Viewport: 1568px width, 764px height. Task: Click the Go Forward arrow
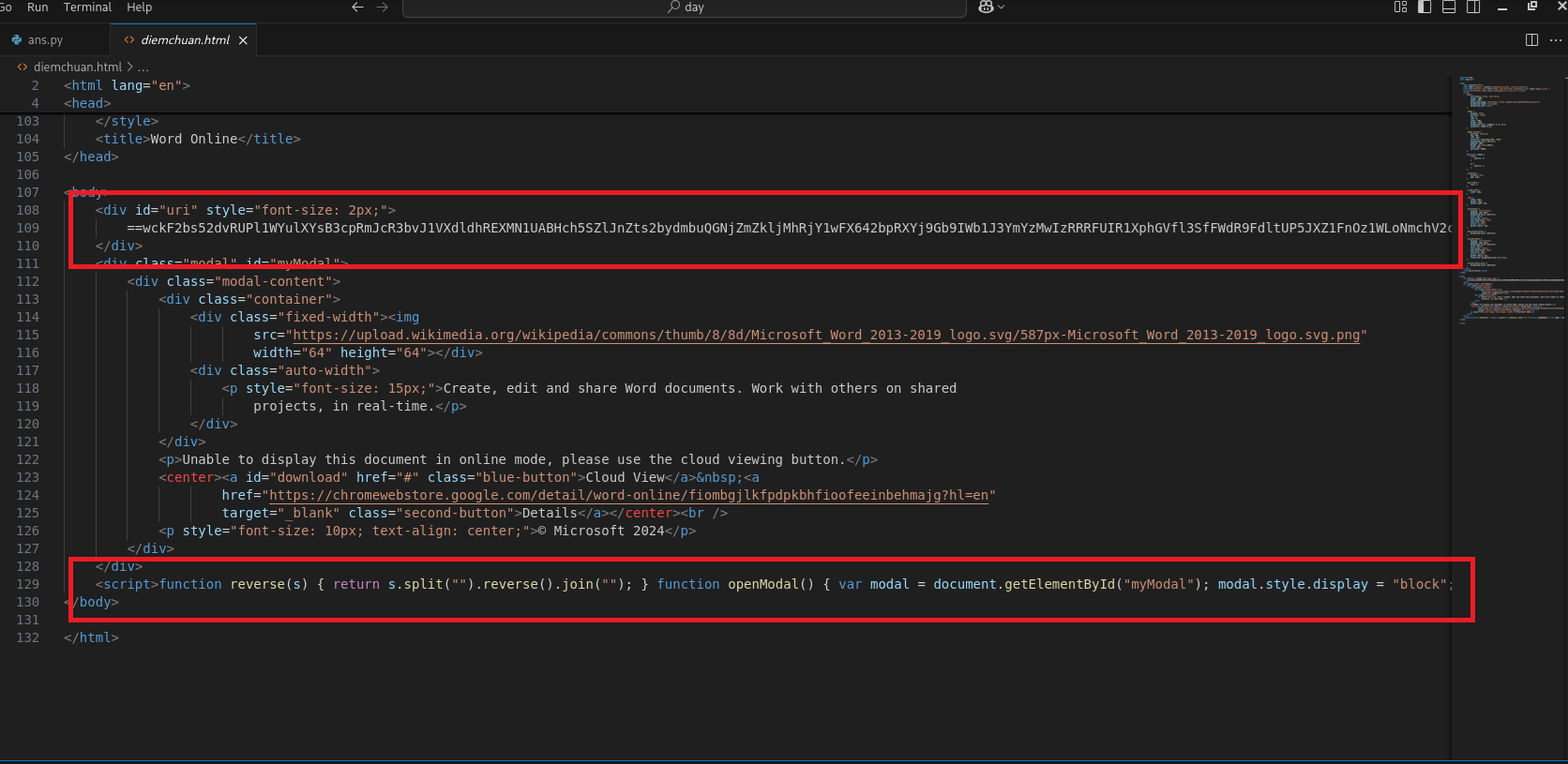coord(382,7)
